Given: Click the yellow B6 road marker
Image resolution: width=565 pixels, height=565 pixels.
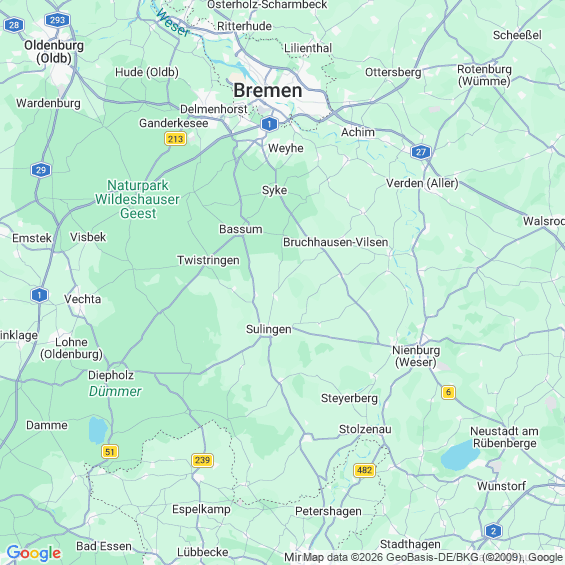Looking at the screenshot, I should [x=448, y=392].
